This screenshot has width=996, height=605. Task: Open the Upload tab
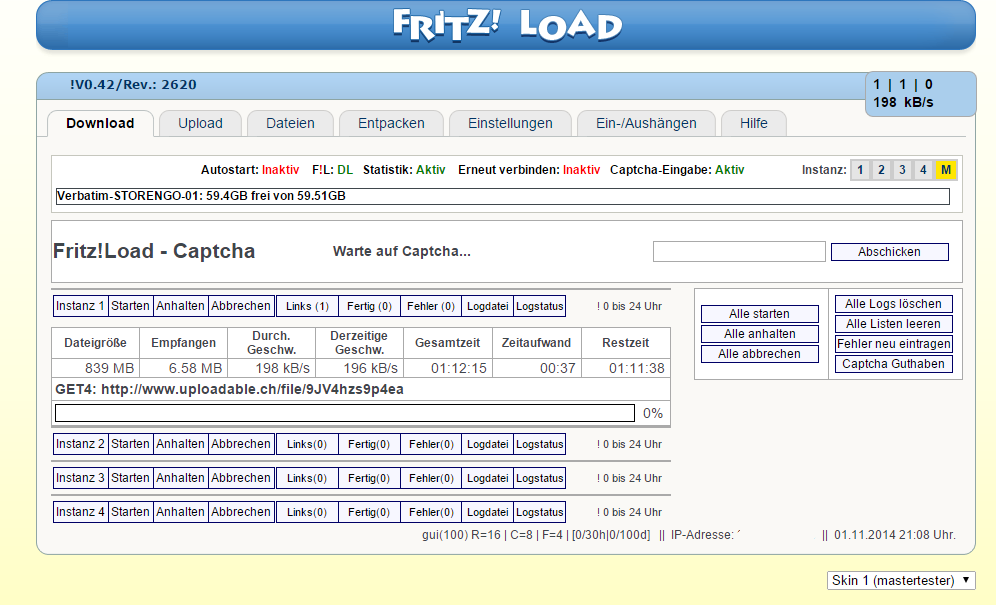coord(200,123)
